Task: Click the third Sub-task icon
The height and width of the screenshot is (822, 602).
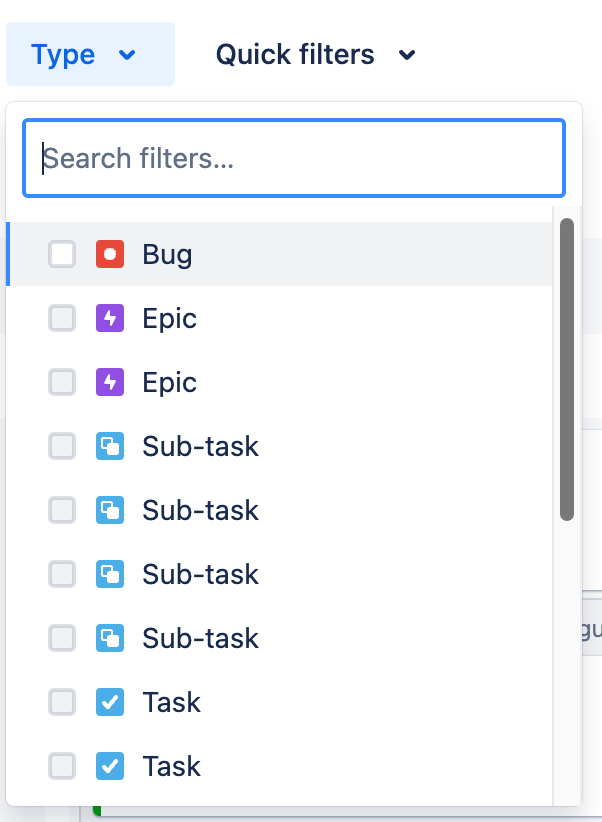Action: 110,574
